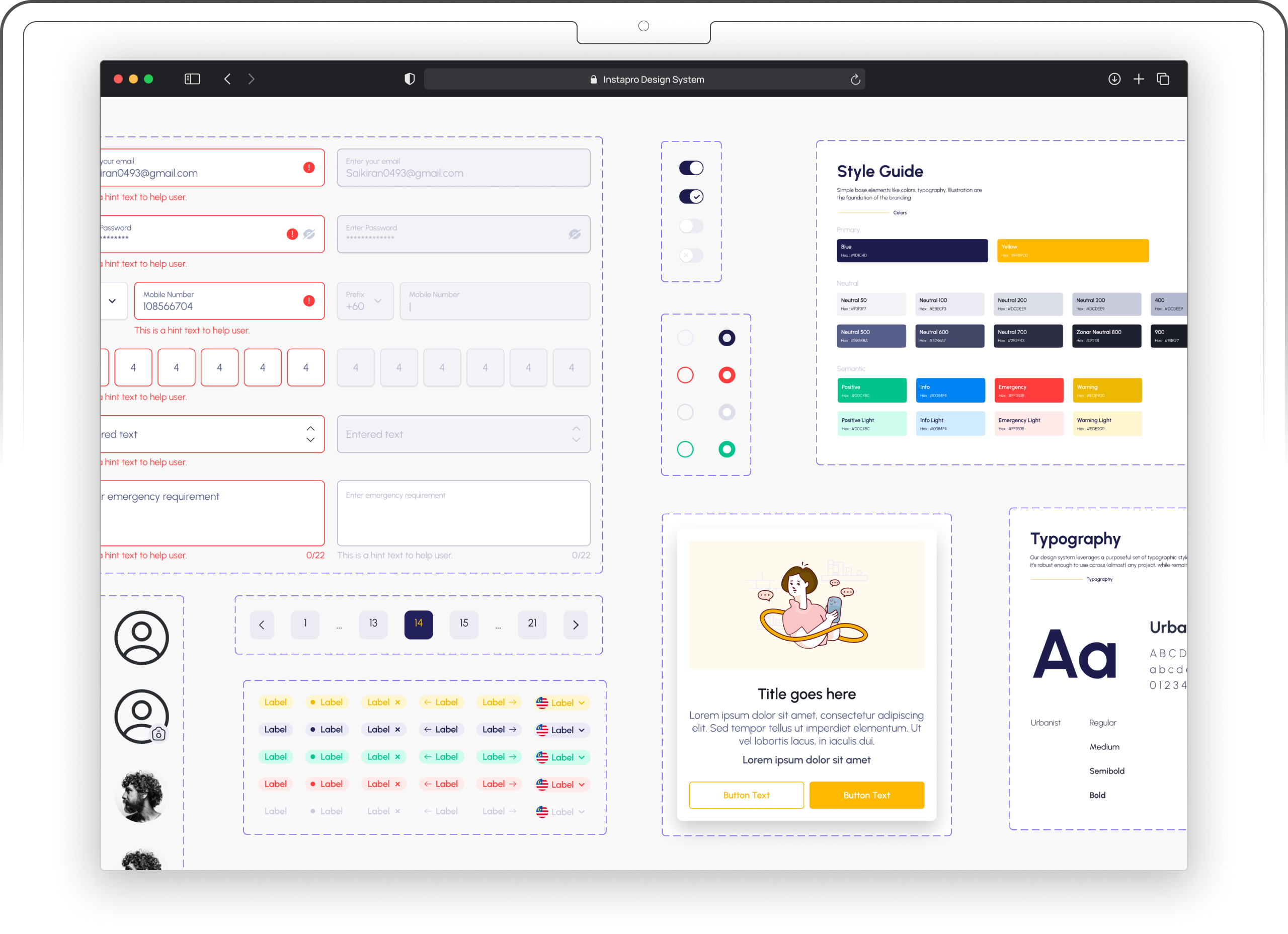This screenshot has width=1288, height=934.
Task: Click the new tab plus icon
Action: [1139, 79]
